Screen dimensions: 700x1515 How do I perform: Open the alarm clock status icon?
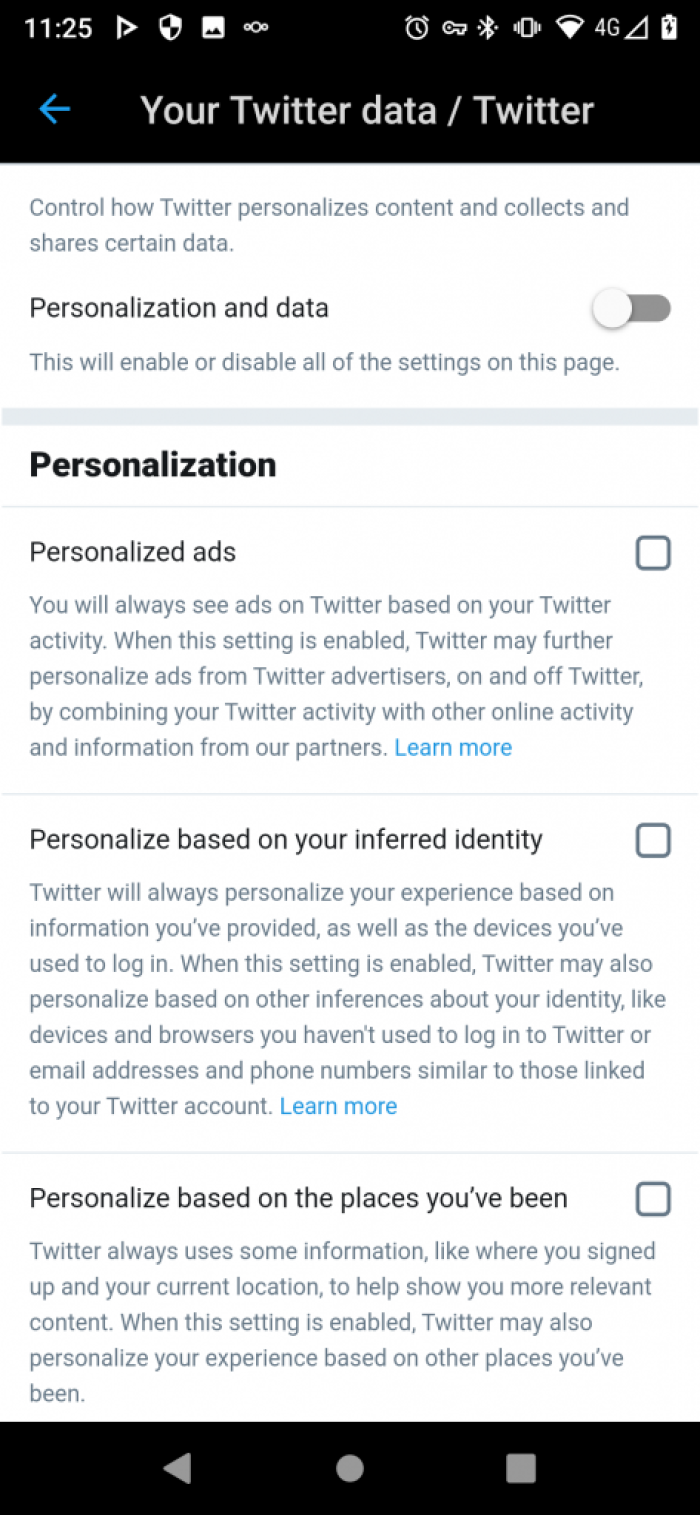tap(417, 29)
